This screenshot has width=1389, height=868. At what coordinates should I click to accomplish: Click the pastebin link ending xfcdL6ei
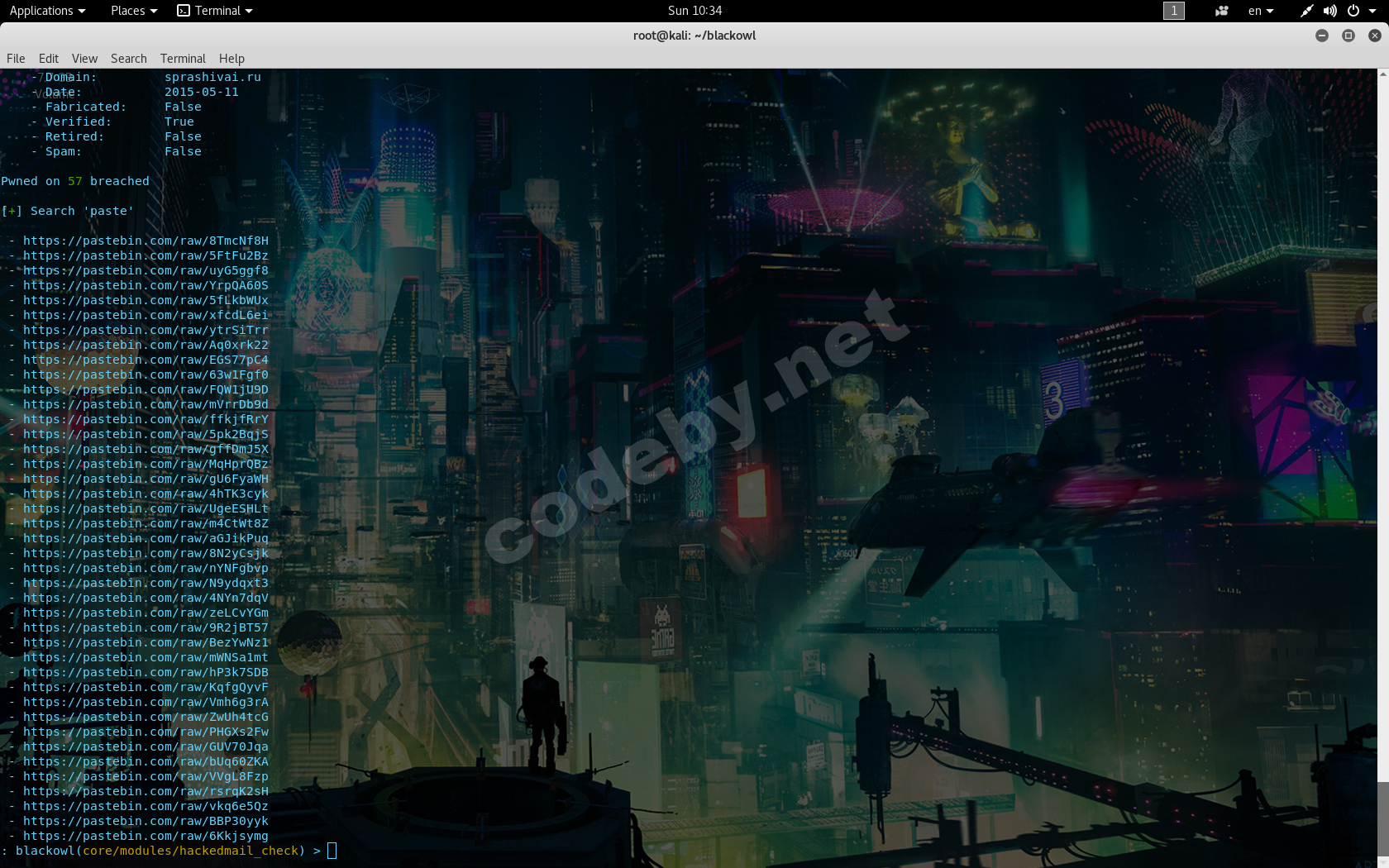146,315
